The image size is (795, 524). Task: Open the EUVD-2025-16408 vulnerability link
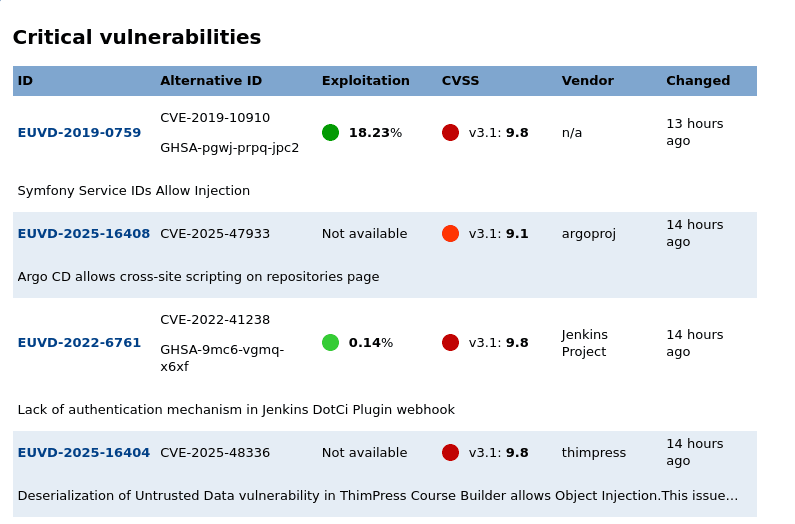click(x=83, y=234)
